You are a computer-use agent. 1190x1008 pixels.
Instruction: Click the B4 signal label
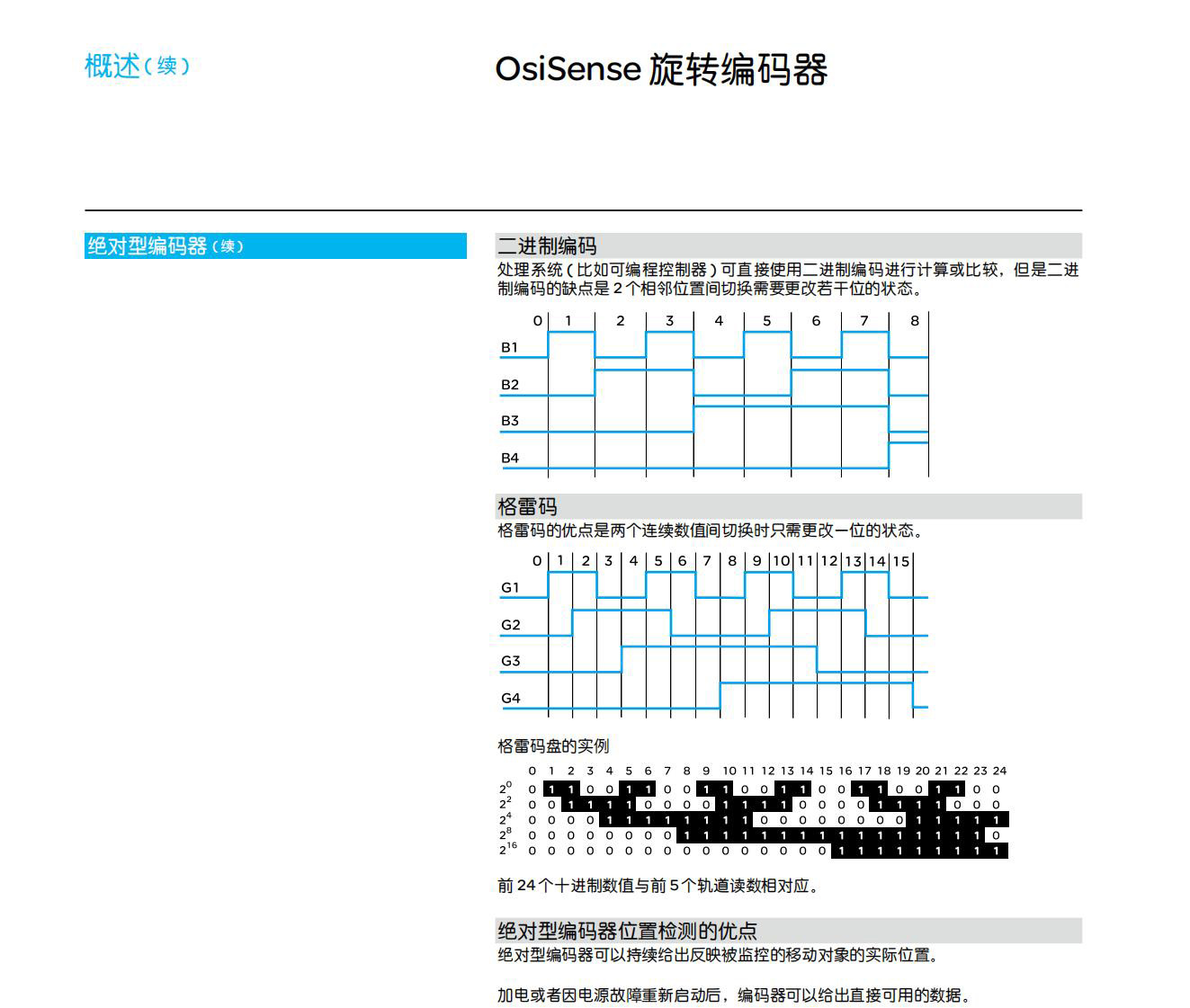point(510,458)
